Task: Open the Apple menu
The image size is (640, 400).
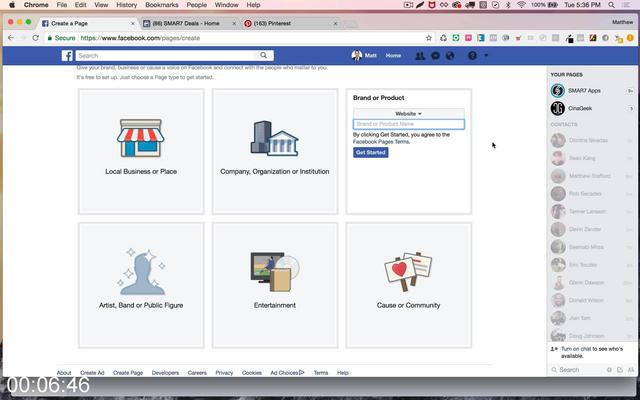Action: (x=12, y=5)
